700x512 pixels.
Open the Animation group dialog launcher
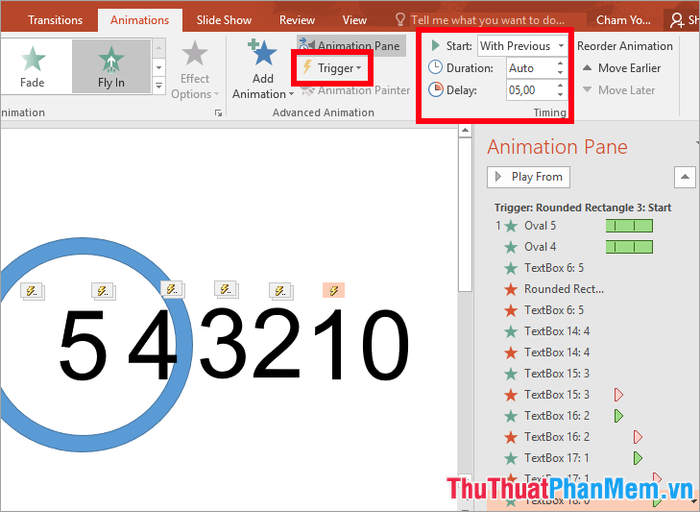[x=218, y=113]
